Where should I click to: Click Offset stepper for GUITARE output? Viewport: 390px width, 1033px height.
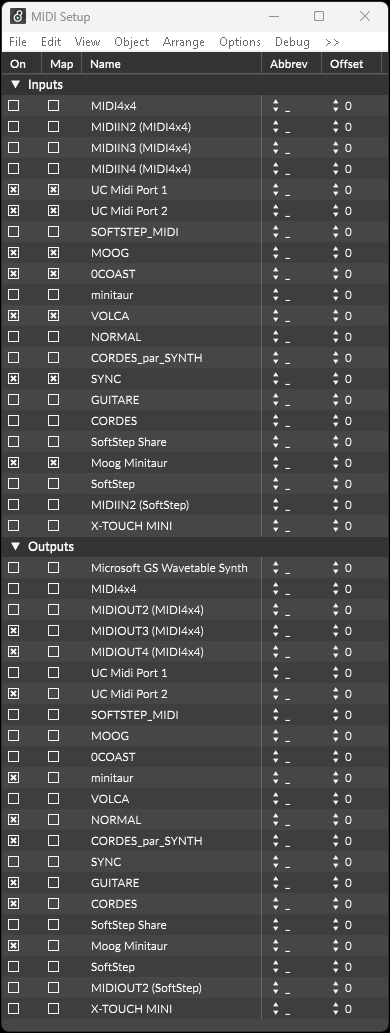pyautogui.click(x=335, y=883)
